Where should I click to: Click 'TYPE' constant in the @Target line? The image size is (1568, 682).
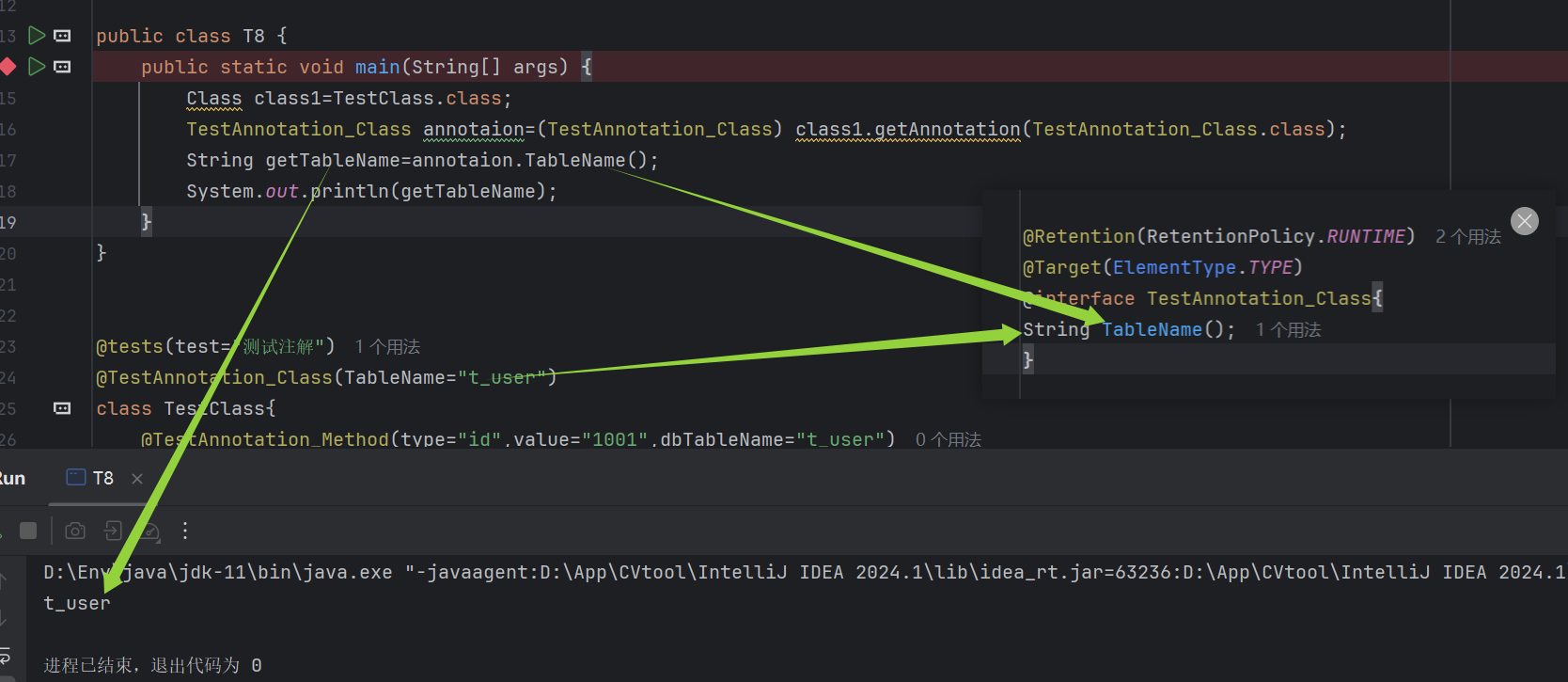[x=1271, y=267]
